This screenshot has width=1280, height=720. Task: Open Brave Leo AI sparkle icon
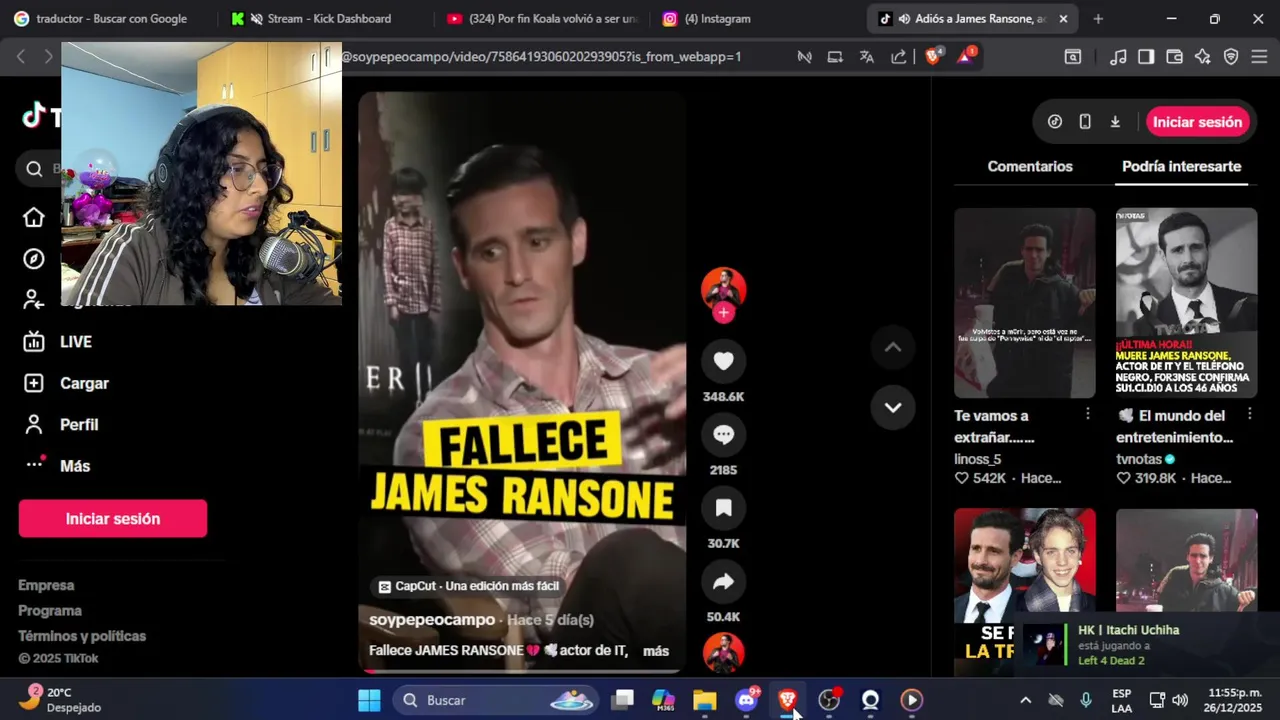point(1203,57)
